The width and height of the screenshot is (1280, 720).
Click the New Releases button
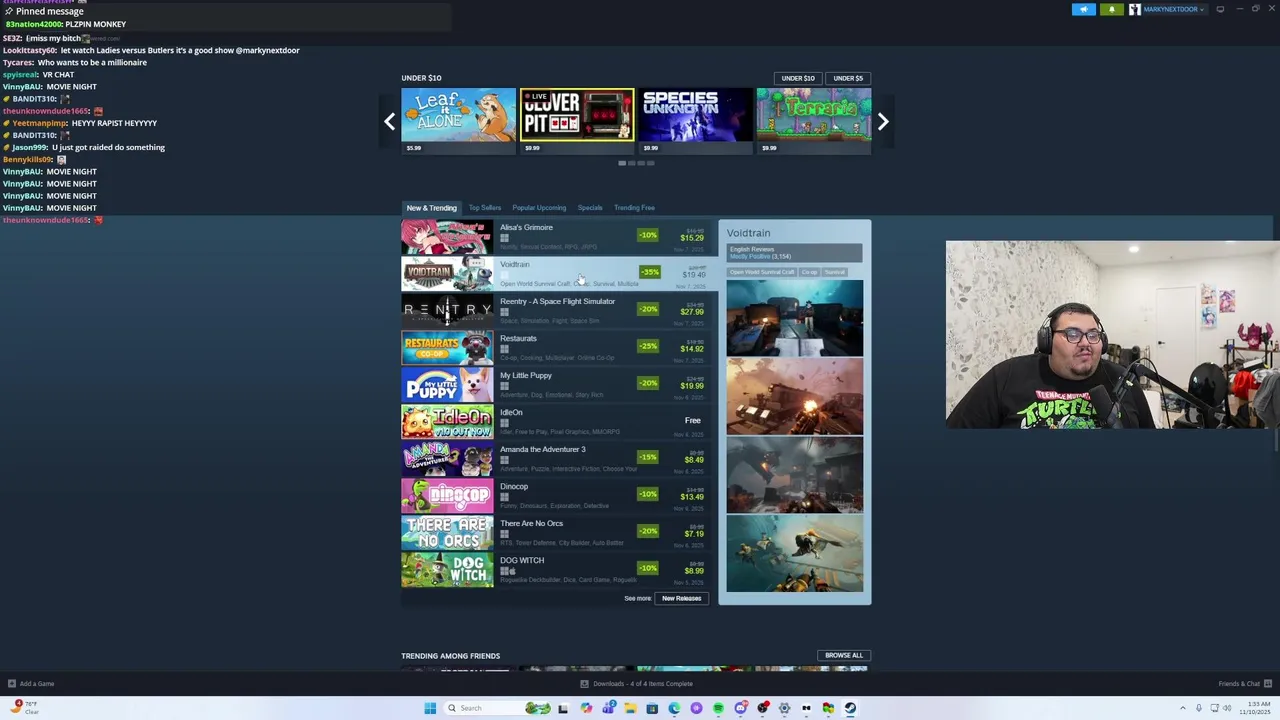pyautogui.click(x=681, y=598)
